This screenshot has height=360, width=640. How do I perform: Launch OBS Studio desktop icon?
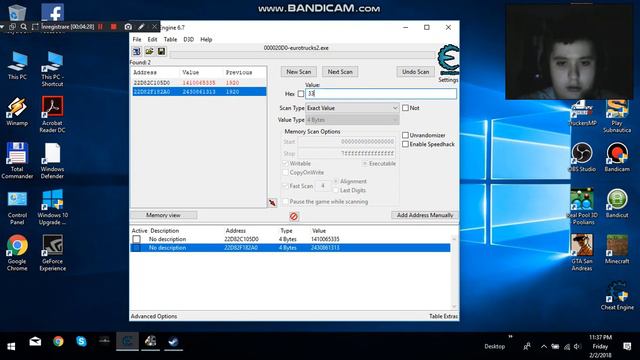click(582, 157)
